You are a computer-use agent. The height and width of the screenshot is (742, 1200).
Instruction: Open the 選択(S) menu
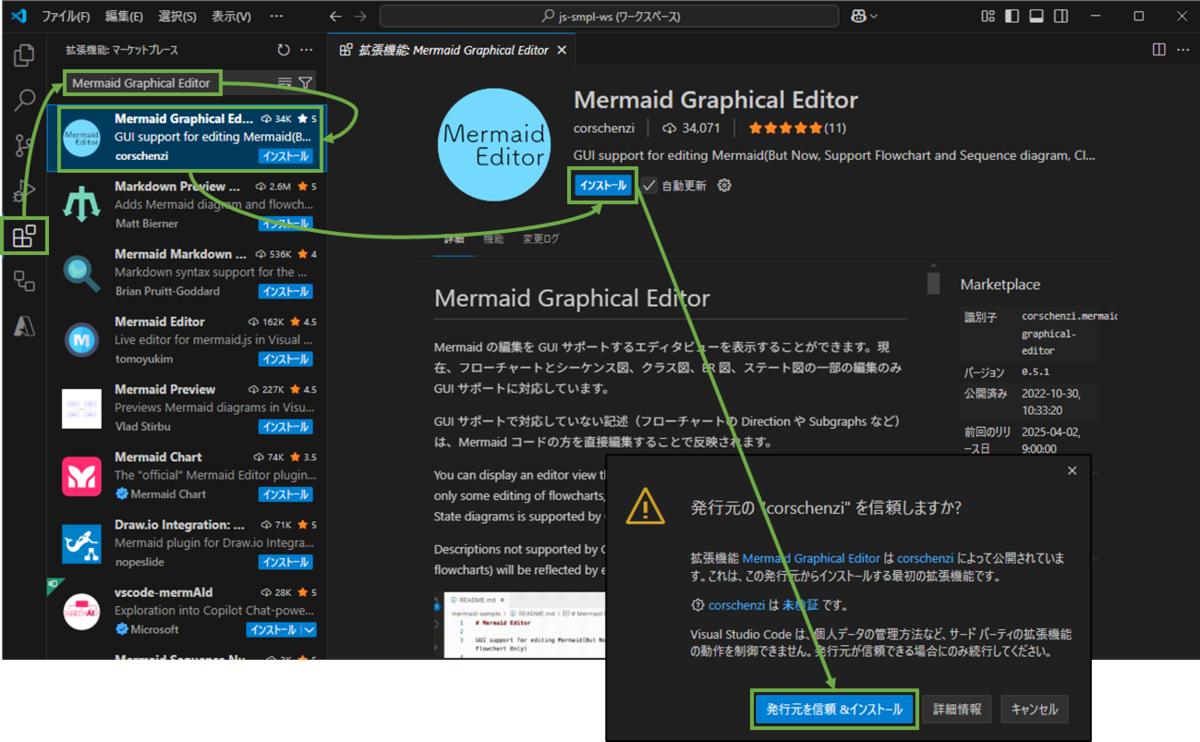179,16
